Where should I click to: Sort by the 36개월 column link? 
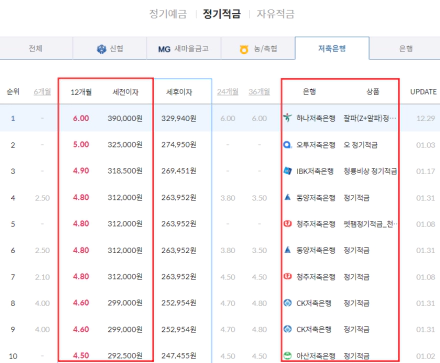pyautogui.click(x=259, y=92)
